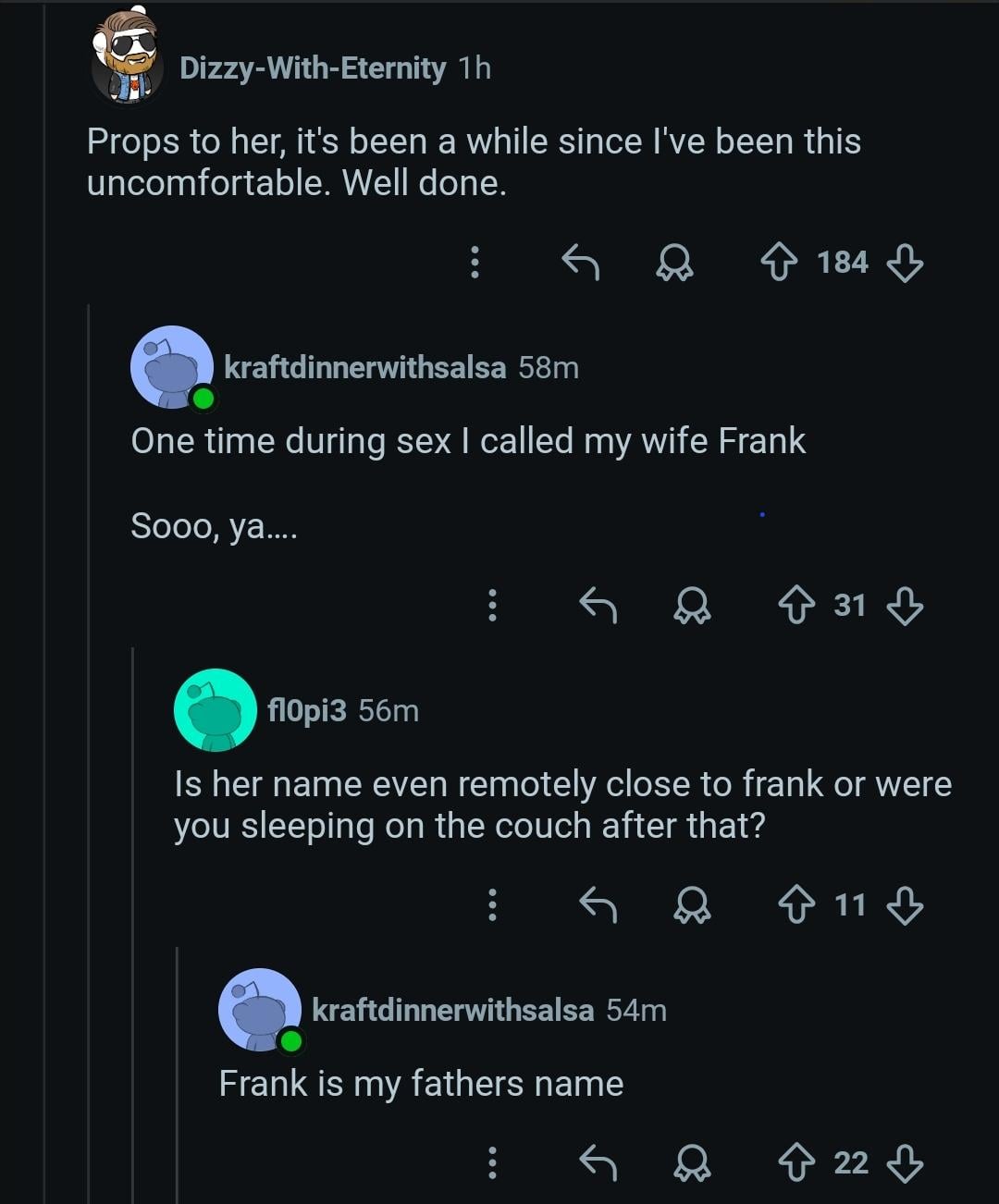Viewport: 999px width, 1204px height.
Task: Reply to Dizzy-With-Eternity's comment
Action: tap(581, 263)
